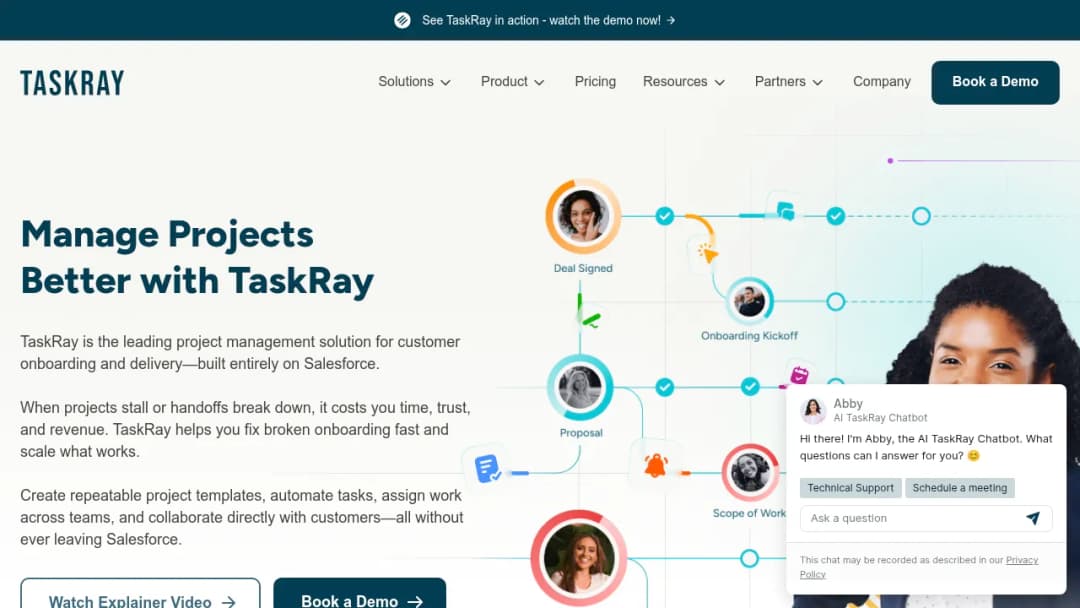
Task: Open the watch the demo banner link
Action: [x=548, y=21]
